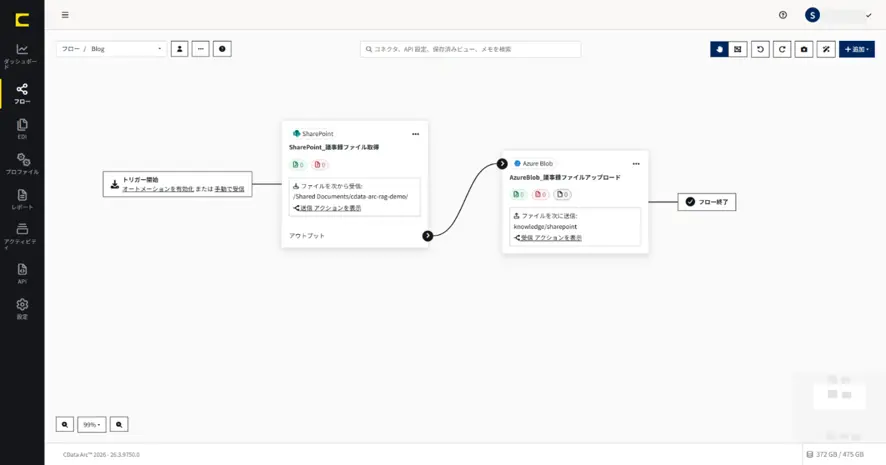
Task: Select the AzureBlob_議事録ファイルアップロード connector title
Action: (x=565, y=177)
